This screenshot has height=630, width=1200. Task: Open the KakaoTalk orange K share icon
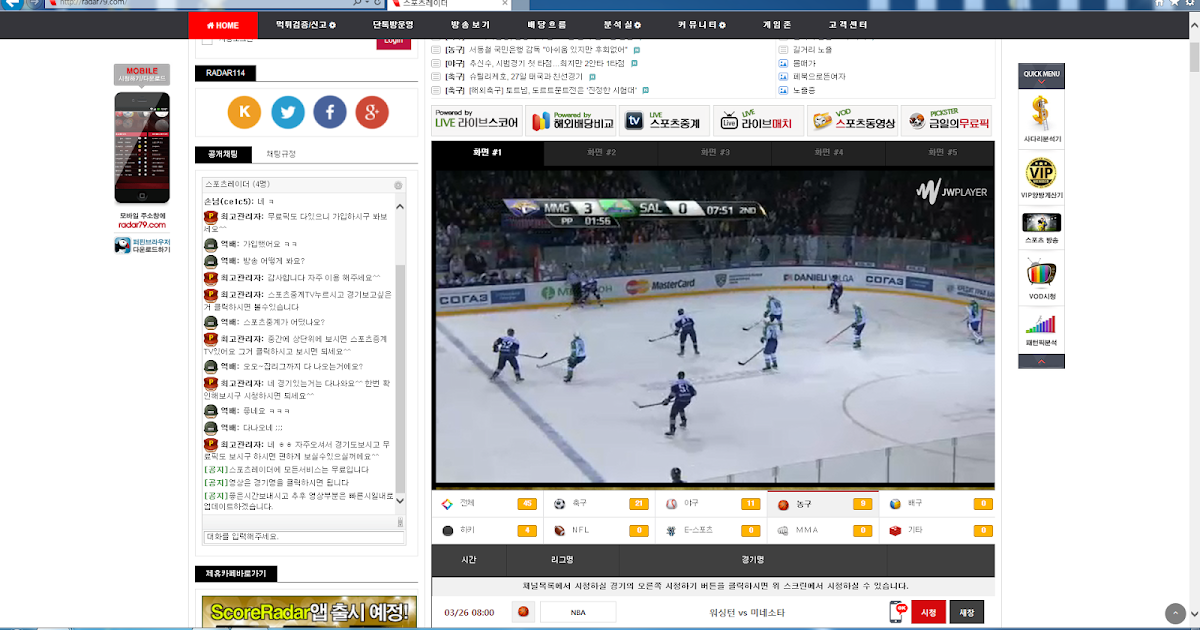click(x=244, y=112)
